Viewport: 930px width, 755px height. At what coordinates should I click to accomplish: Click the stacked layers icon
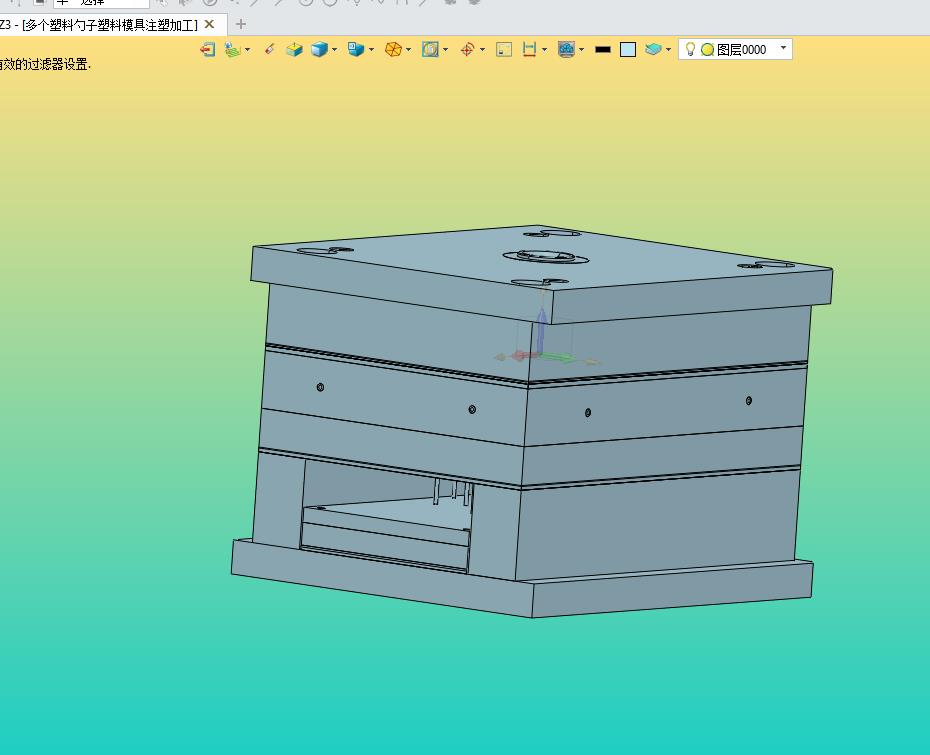[652, 49]
